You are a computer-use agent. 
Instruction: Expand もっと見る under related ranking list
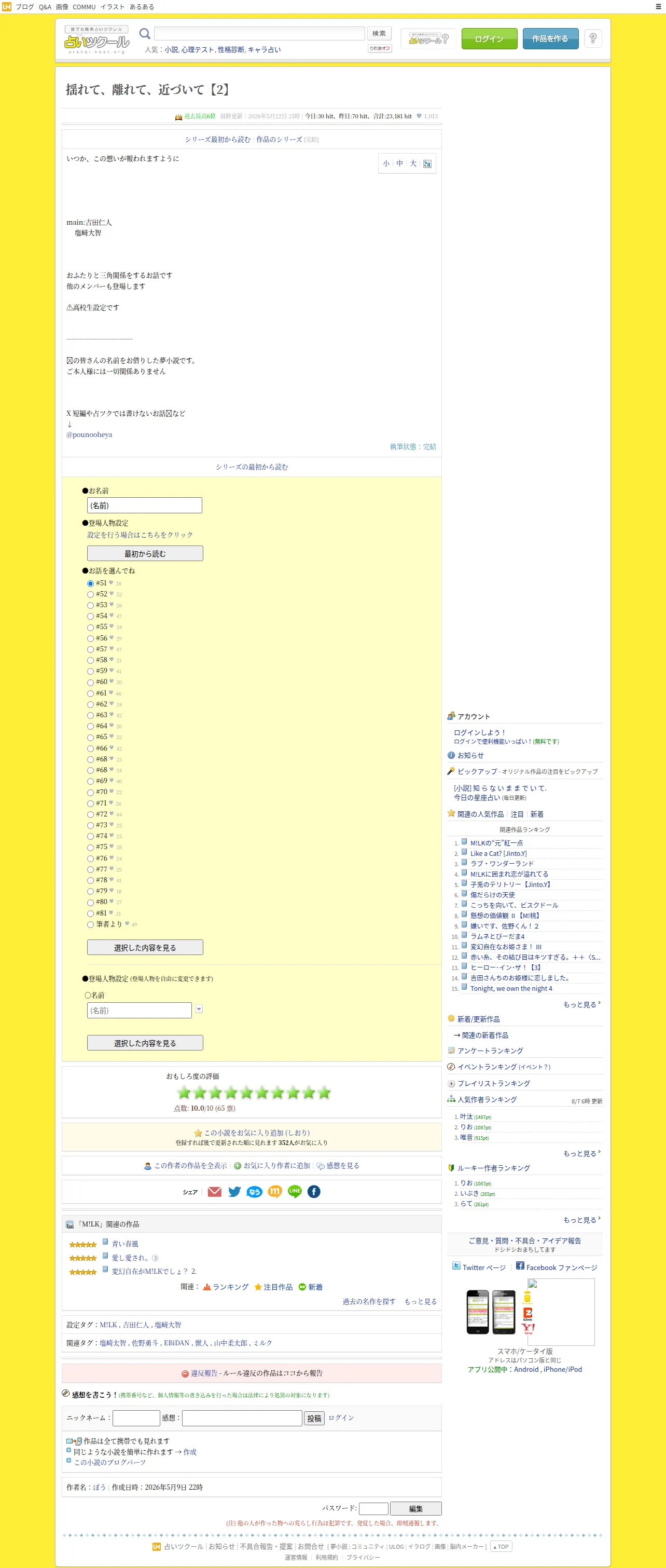pos(581,1004)
